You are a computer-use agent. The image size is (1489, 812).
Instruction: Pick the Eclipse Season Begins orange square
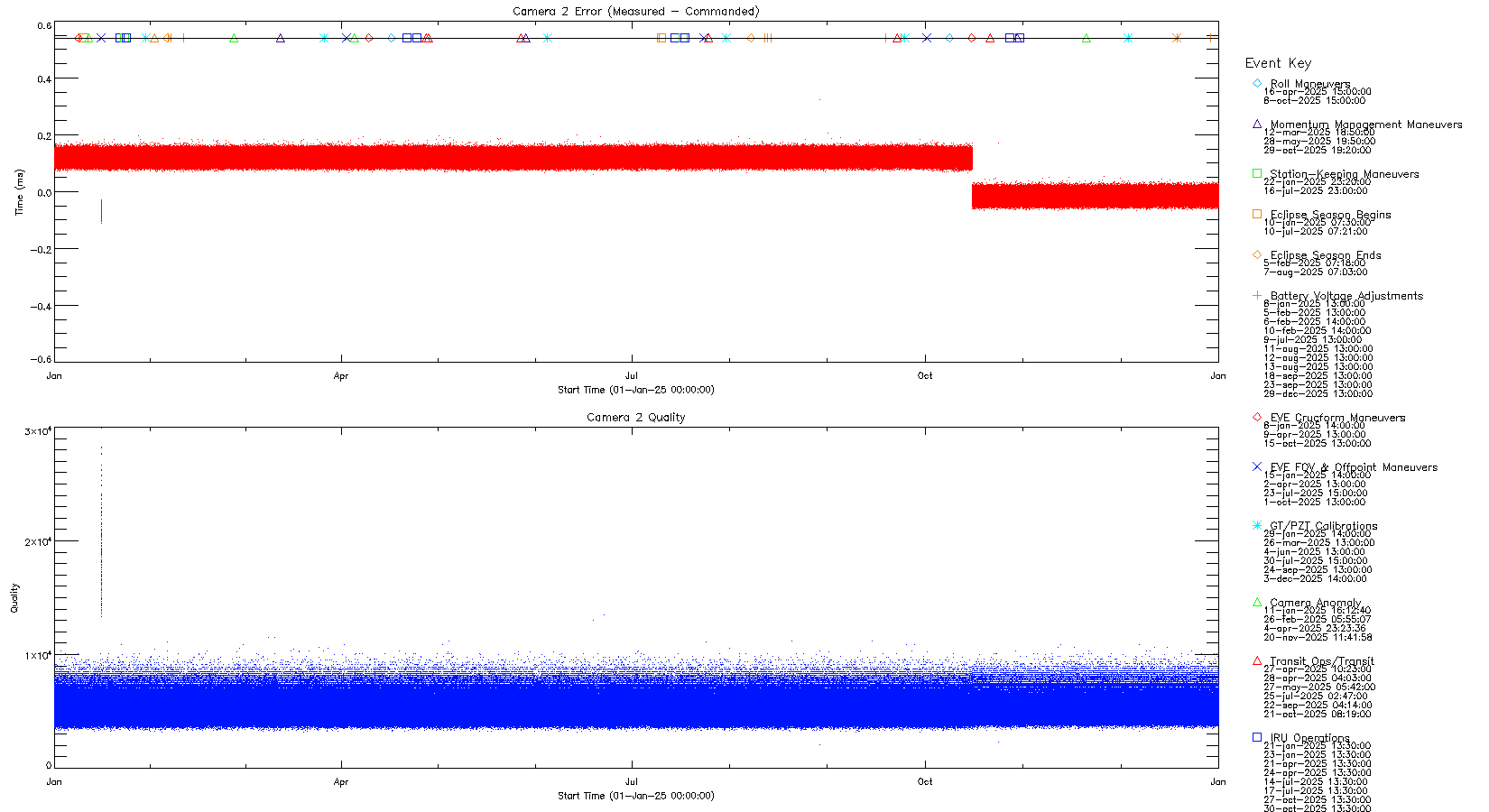1257,214
